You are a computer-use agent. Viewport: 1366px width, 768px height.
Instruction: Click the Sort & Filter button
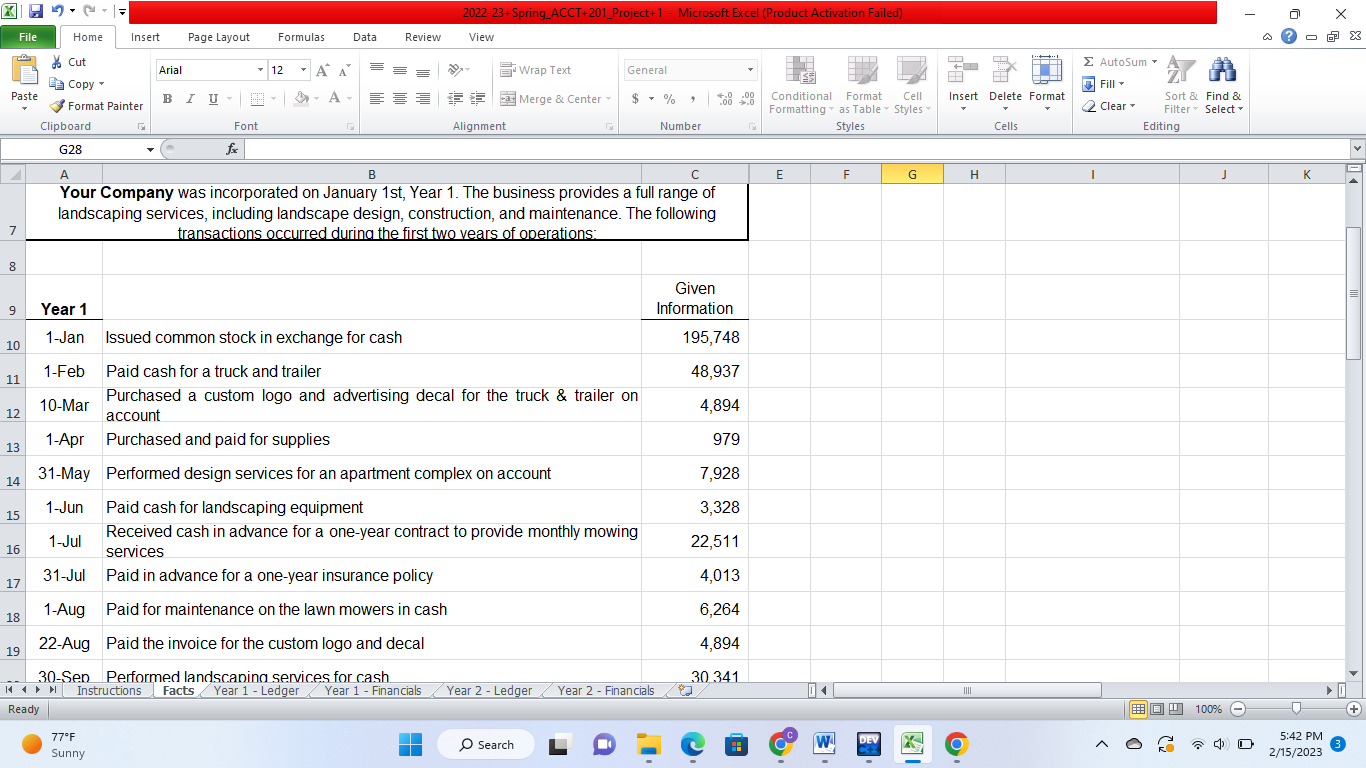click(1180, 87)
